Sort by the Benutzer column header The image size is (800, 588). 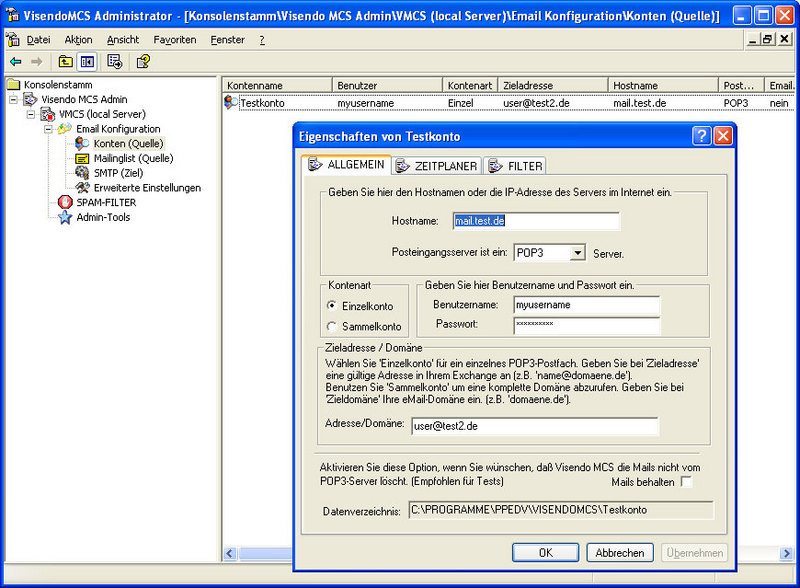tap(387, 85)
